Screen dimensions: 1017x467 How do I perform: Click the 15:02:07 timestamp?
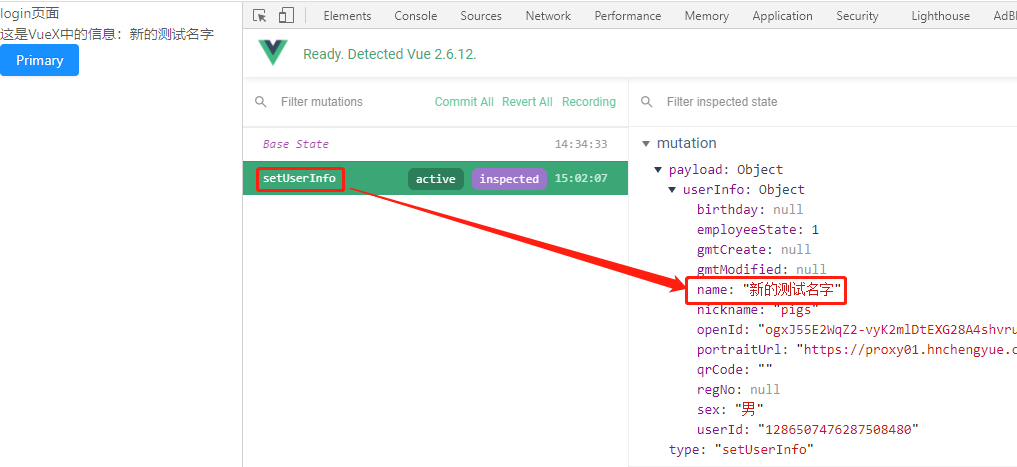581,178
